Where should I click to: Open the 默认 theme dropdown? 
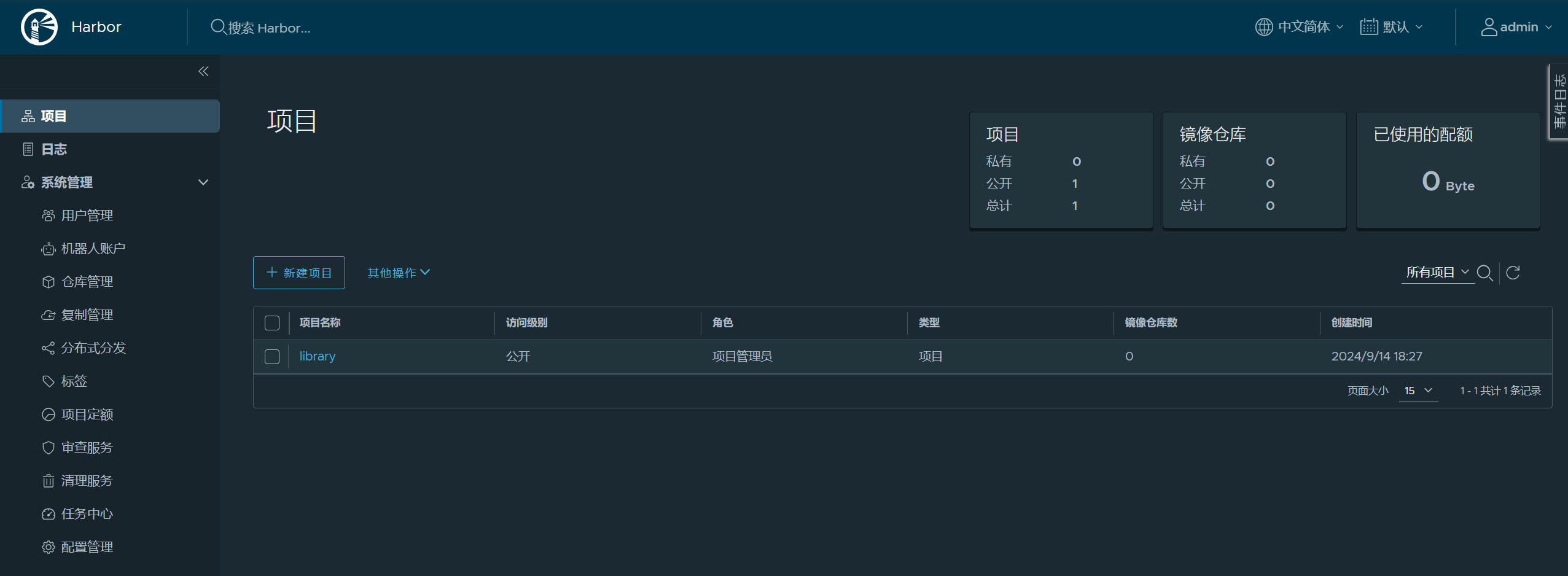point(1392,27)
